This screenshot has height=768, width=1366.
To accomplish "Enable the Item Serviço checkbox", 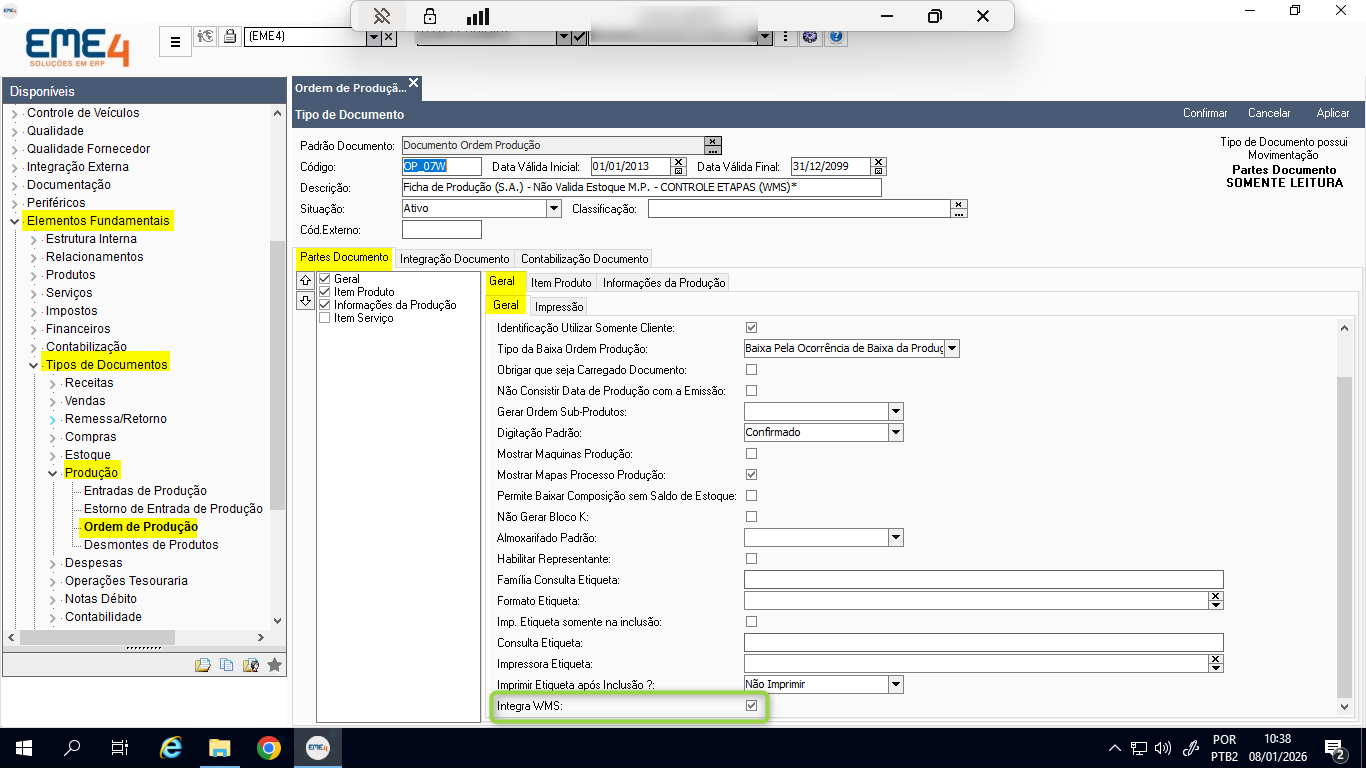I will (x=324, y=318).
